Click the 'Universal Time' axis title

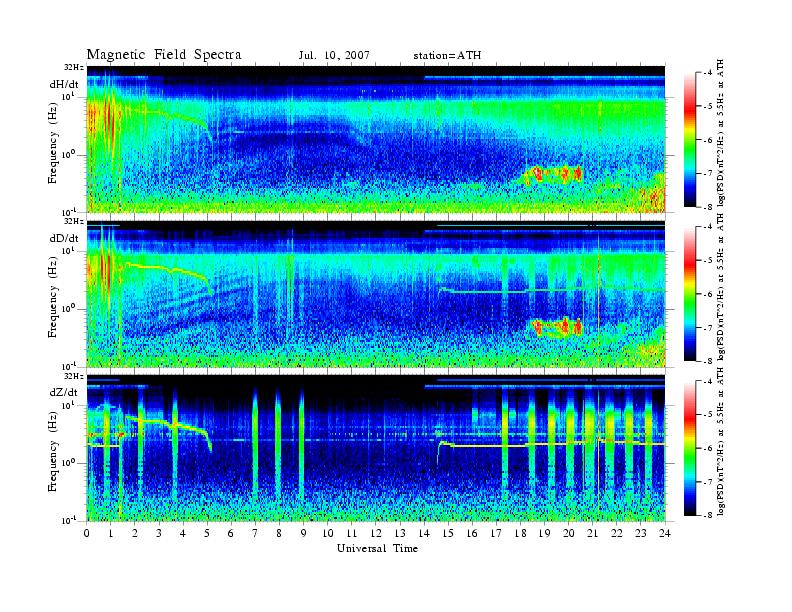377,548
